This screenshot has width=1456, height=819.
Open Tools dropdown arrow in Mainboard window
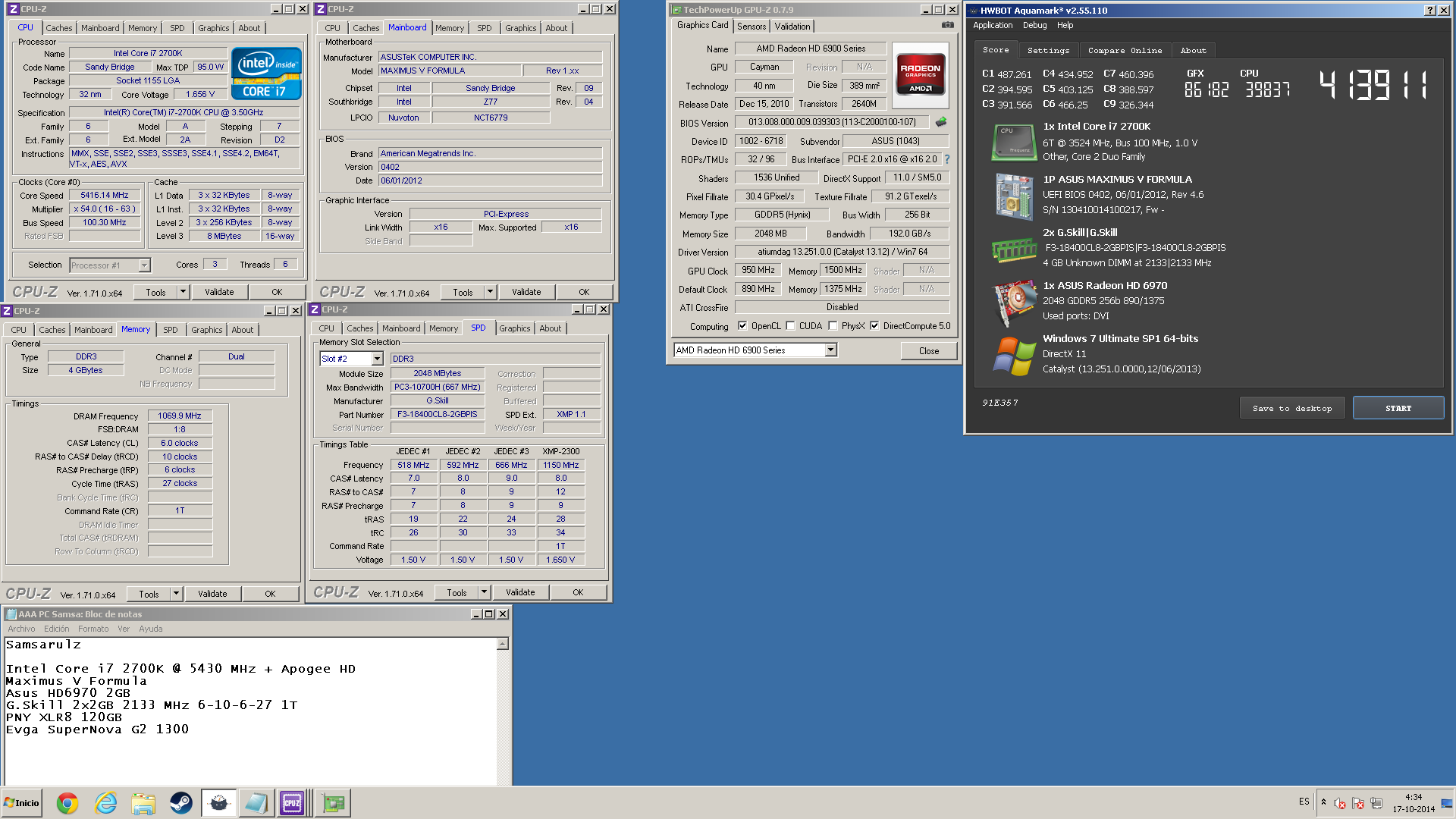coord(490,292)
